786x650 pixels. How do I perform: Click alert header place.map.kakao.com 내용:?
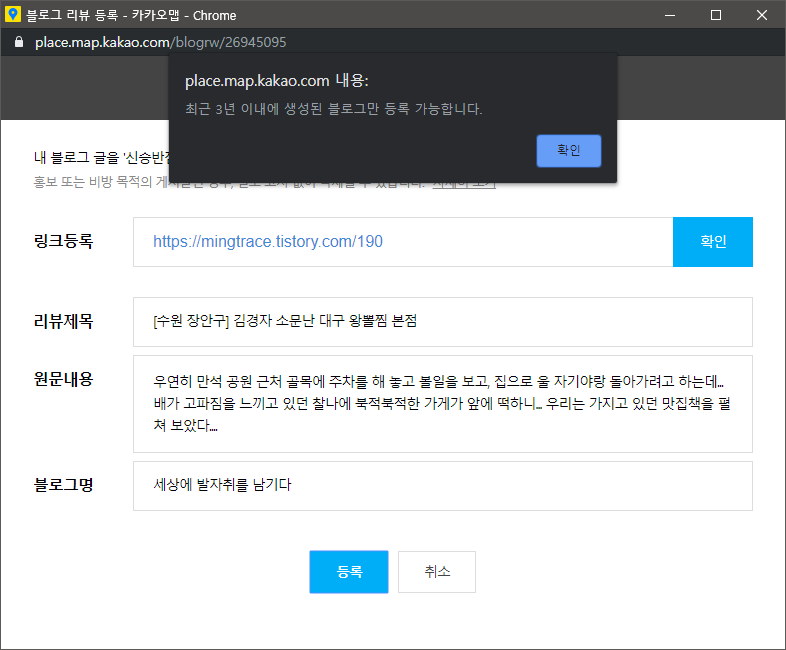point(277,81)
